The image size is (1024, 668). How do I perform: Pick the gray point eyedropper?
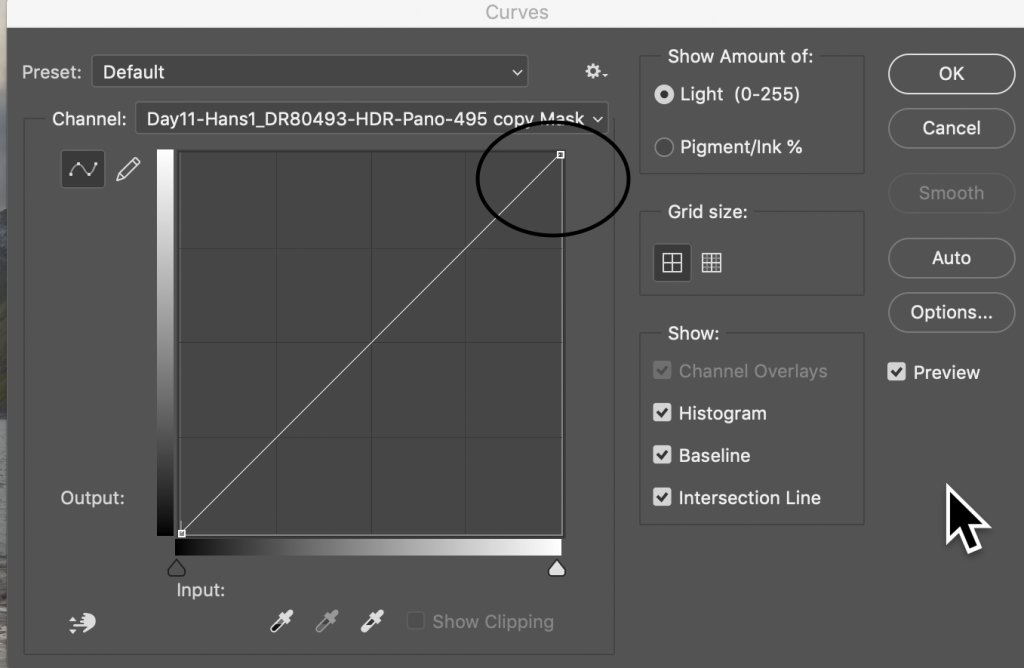pyautogui.click(x=327, y=622)
